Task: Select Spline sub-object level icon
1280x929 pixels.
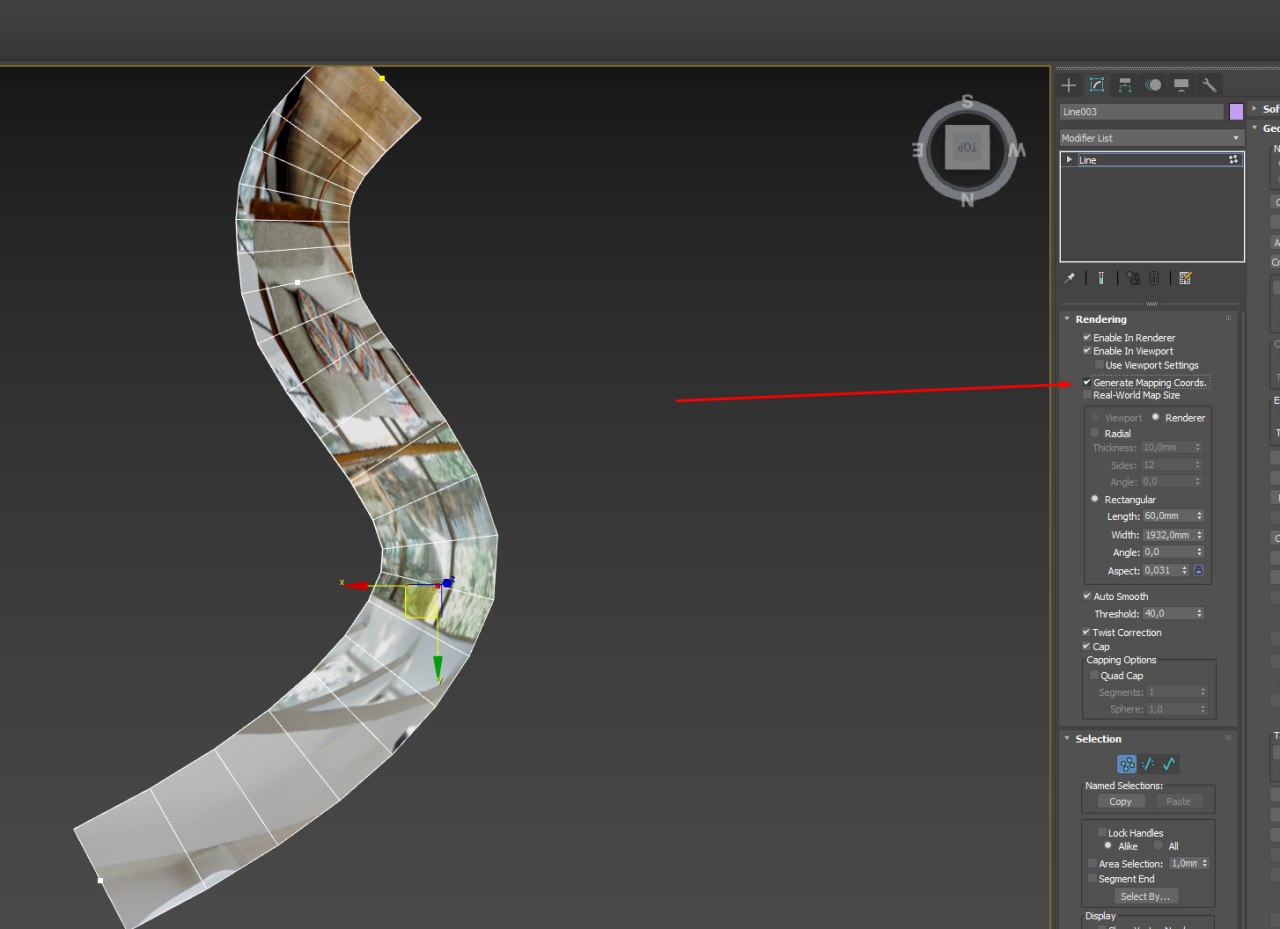Action: click(x=1169, y=764)
